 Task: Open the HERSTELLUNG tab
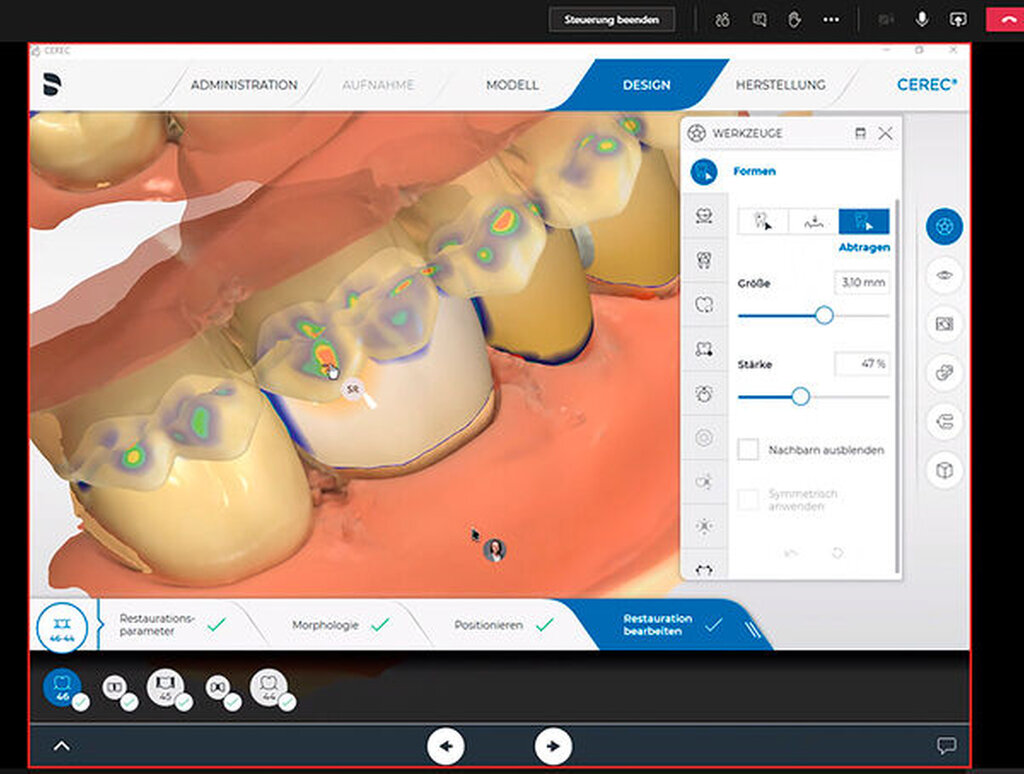click(x=780, y=85)
